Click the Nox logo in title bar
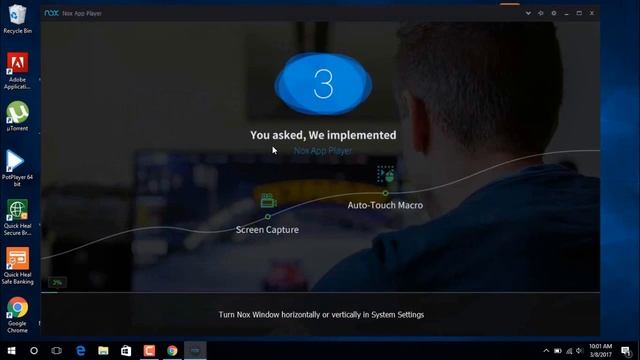The image size is (640, 360). [x=51, y=13]
